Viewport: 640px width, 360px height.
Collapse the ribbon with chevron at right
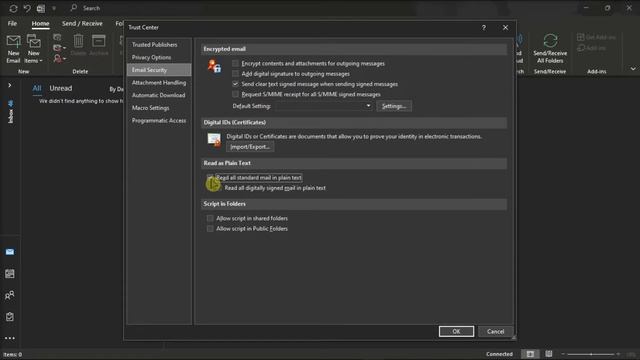(633, 69)
